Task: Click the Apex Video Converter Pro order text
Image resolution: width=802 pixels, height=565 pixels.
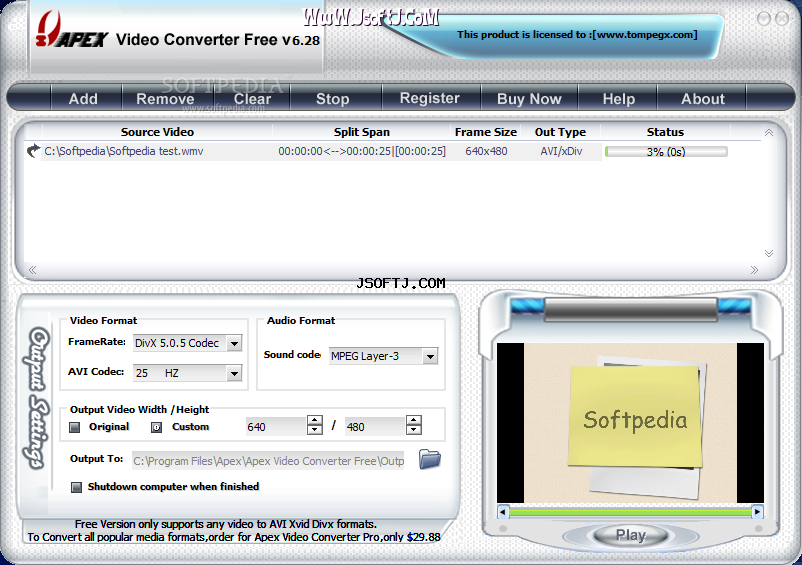Action: (234, 537)
